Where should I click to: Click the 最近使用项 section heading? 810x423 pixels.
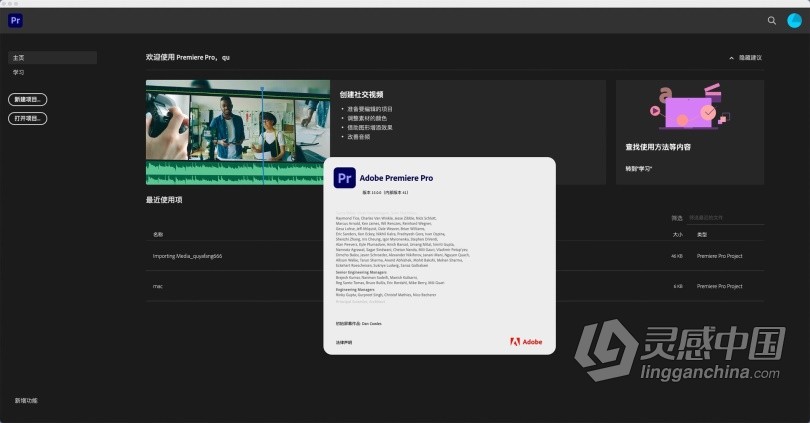tap(164, 200)
